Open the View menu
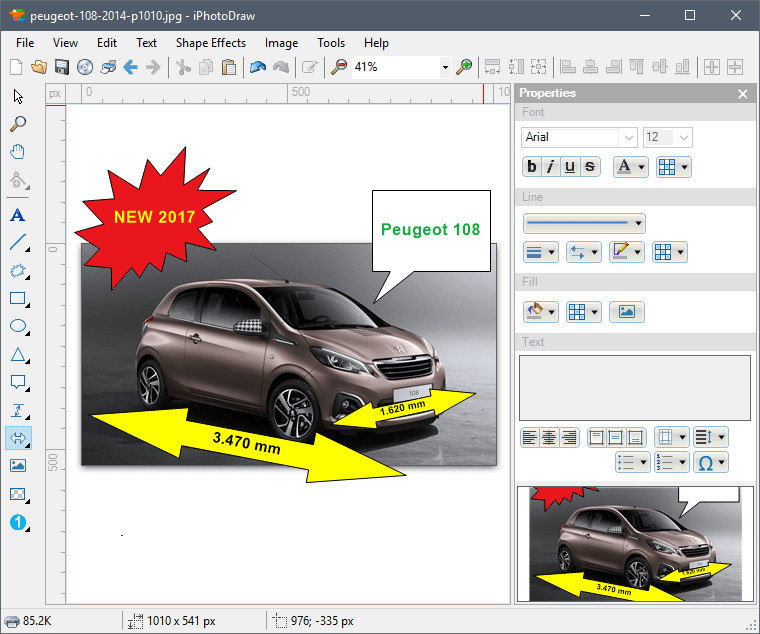The image size is (760, 634). pyautogui.click(x=65, y=43)
